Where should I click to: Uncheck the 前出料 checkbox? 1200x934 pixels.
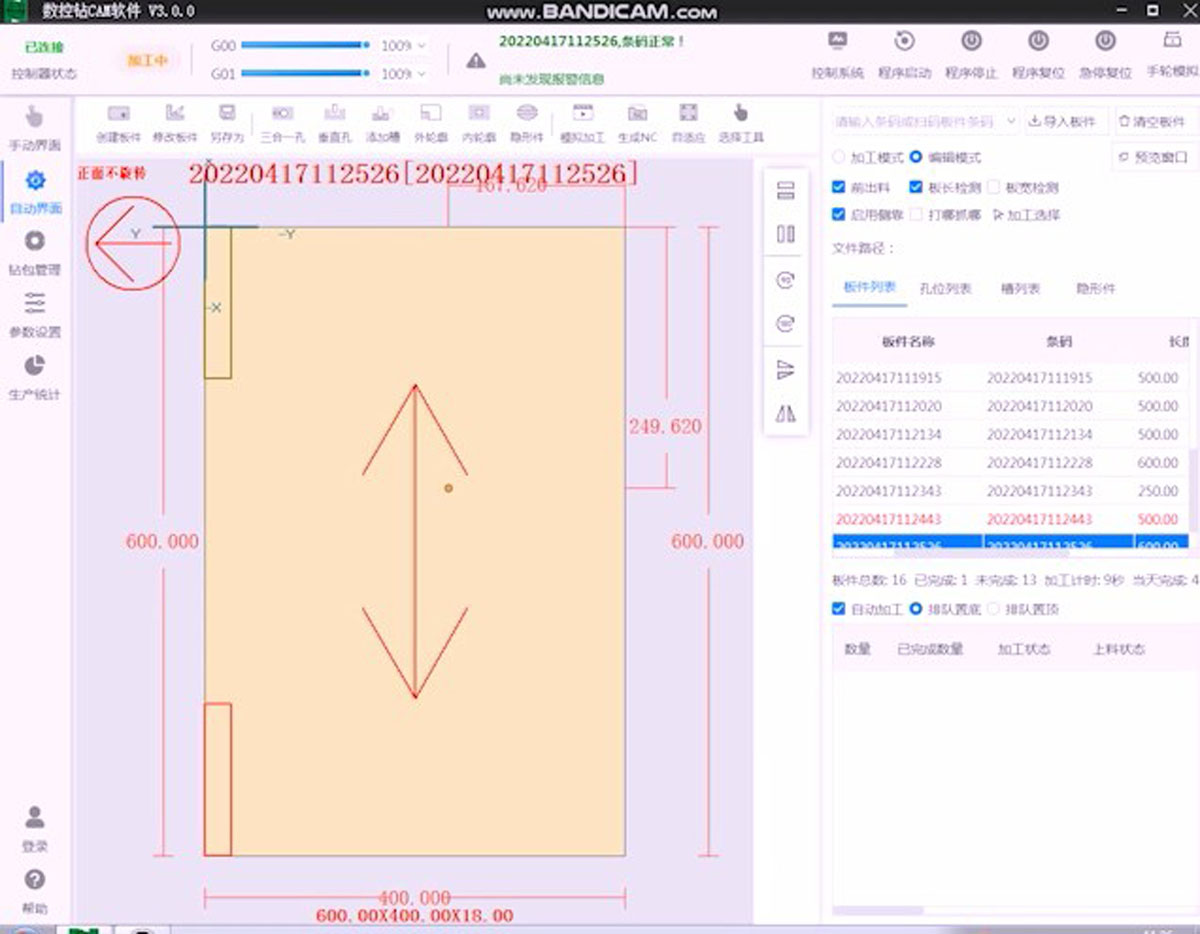tap(839, 187)
